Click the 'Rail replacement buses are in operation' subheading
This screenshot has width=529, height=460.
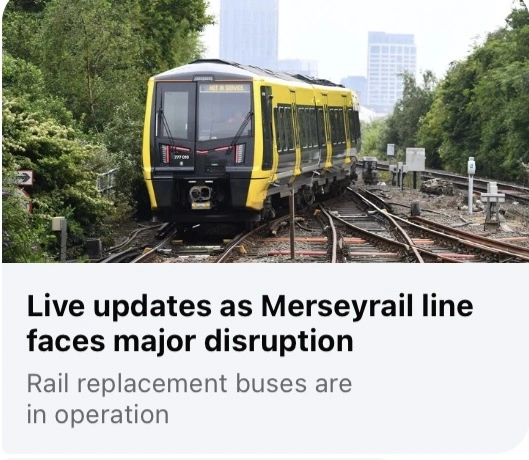[189, 399]
